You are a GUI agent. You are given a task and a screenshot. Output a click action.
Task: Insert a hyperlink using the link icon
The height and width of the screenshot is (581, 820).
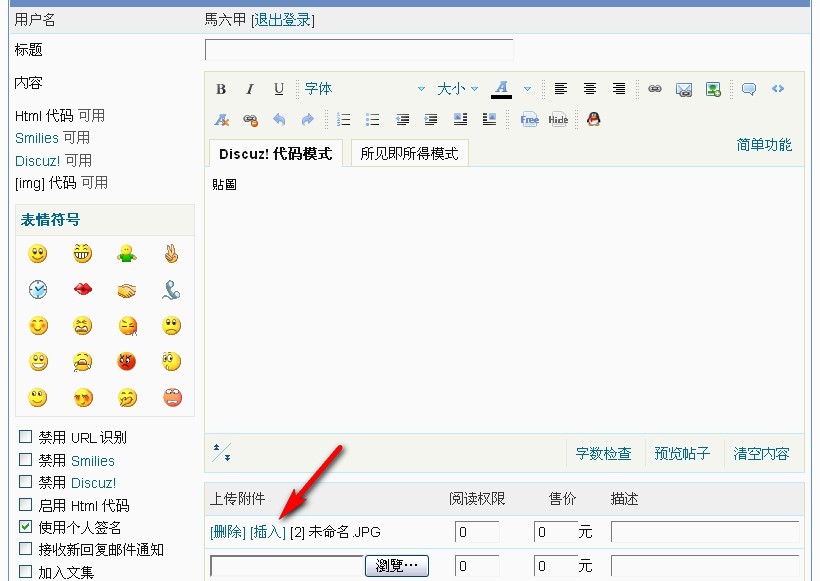tap(655, 89)
